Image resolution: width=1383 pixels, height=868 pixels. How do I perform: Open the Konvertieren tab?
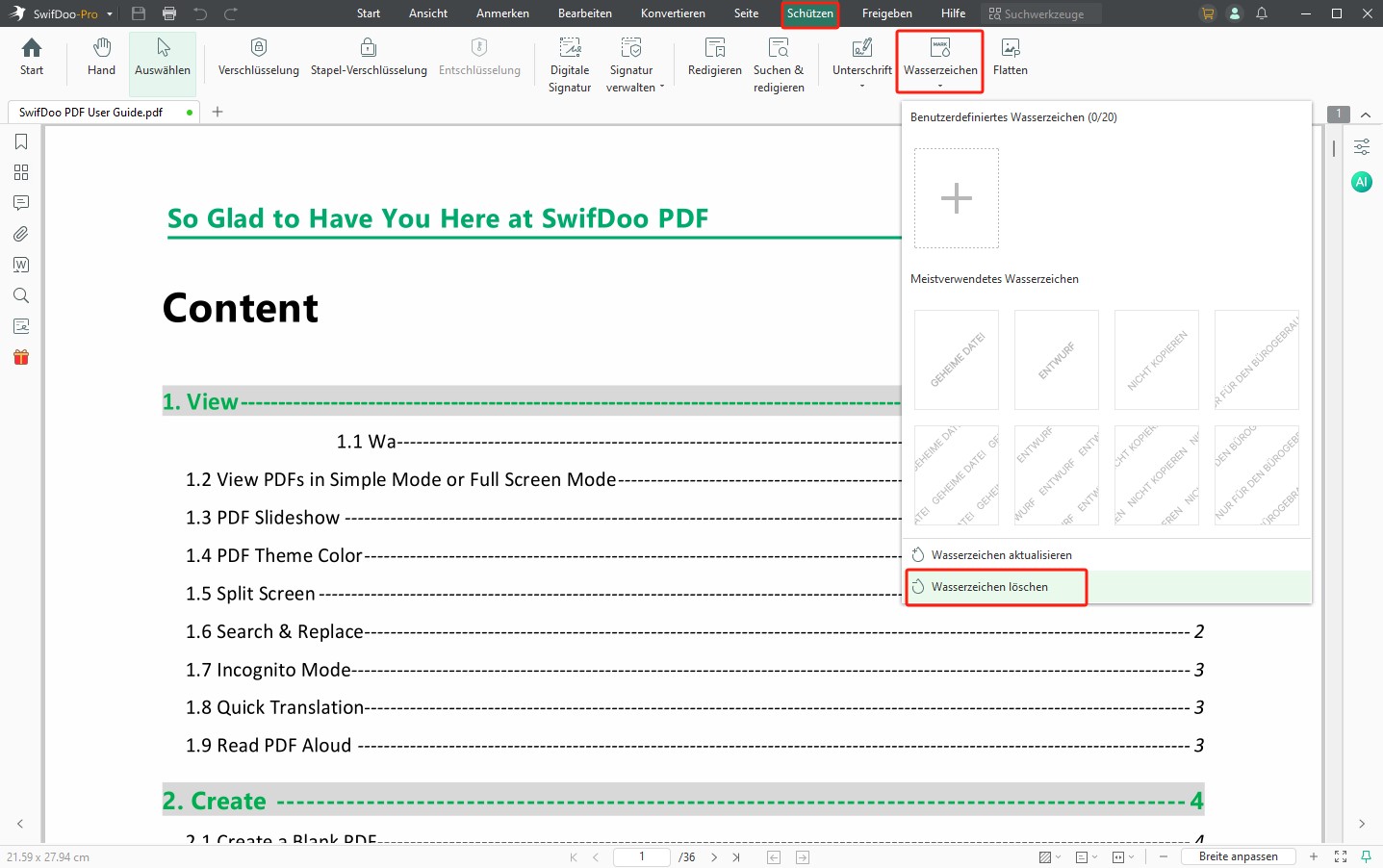click(673, 13)
